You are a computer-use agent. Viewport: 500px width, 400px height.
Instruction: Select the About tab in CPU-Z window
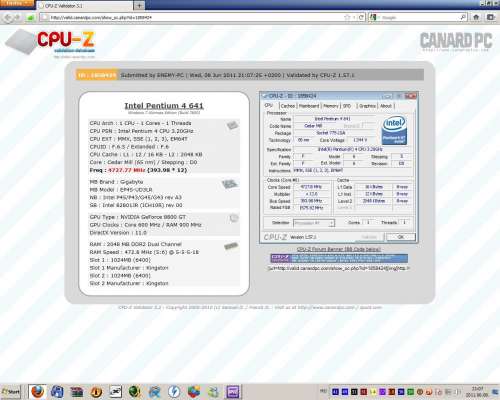coord(386,106)
